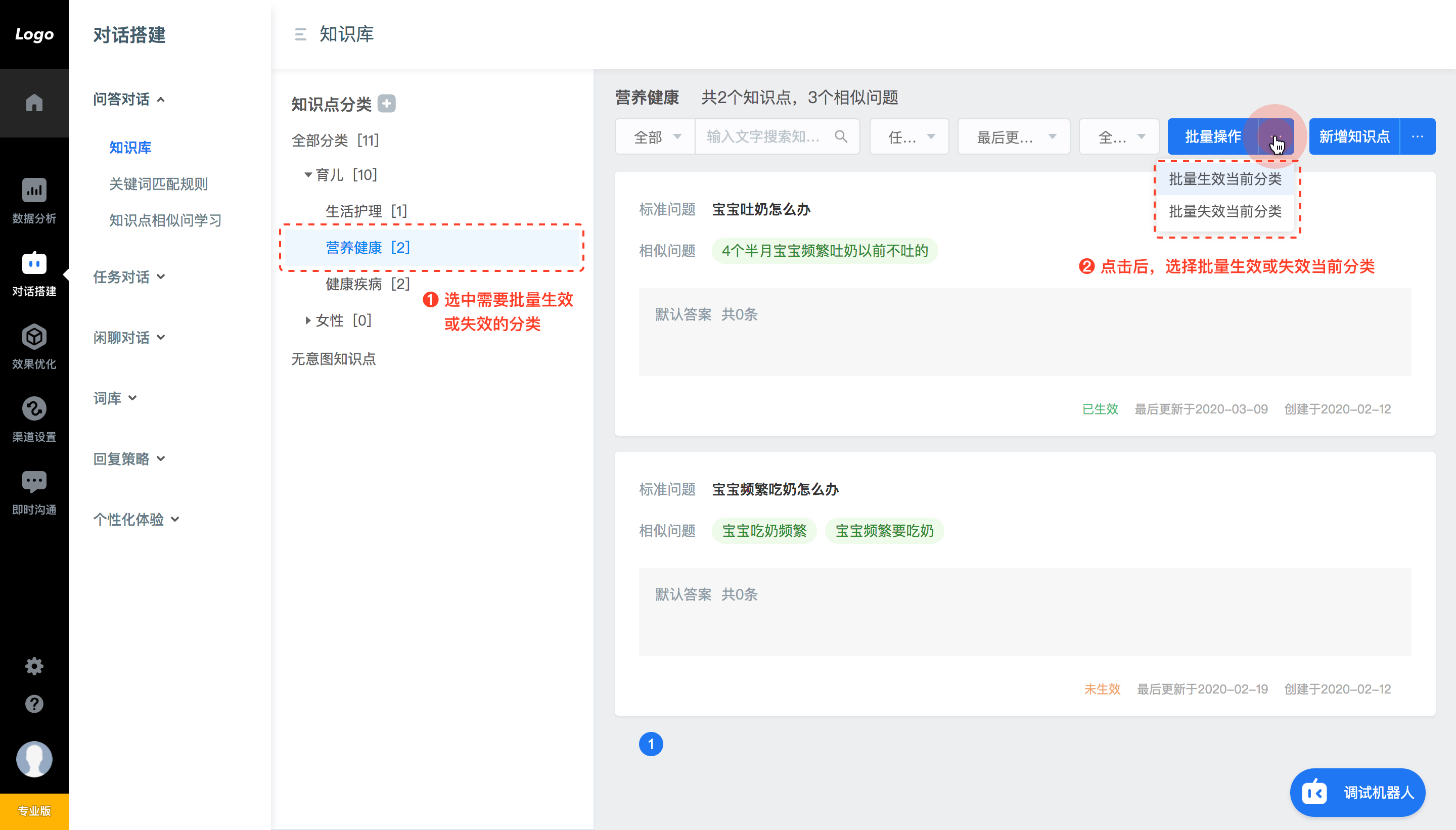Image resolution: width=1456 pixels, height=830 pixels.
Task: Click similar question tag 宝宝频繁要吃奶
Action: click(x=884, y=531)
